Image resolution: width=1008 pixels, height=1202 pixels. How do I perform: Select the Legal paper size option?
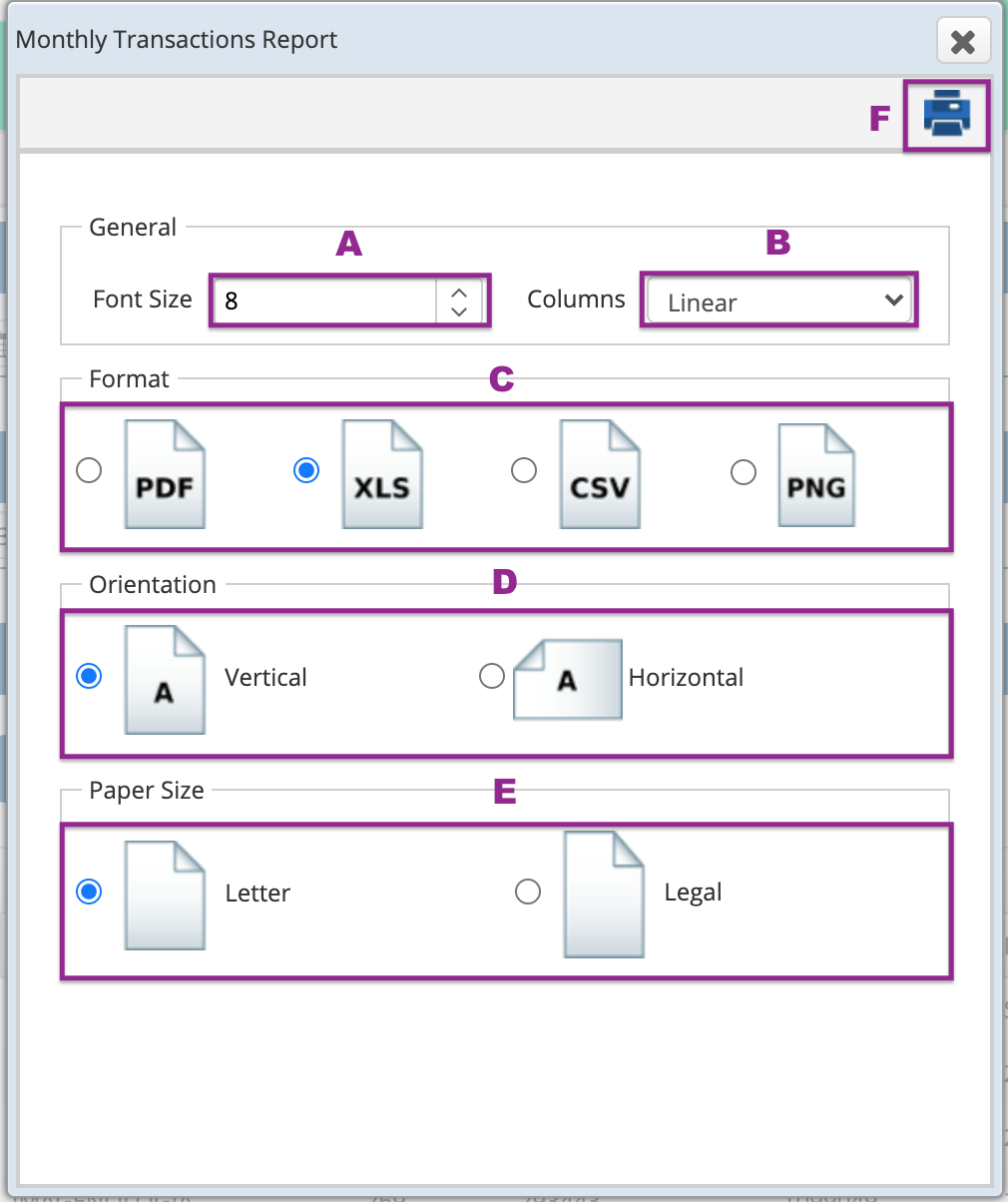point(528,892)
